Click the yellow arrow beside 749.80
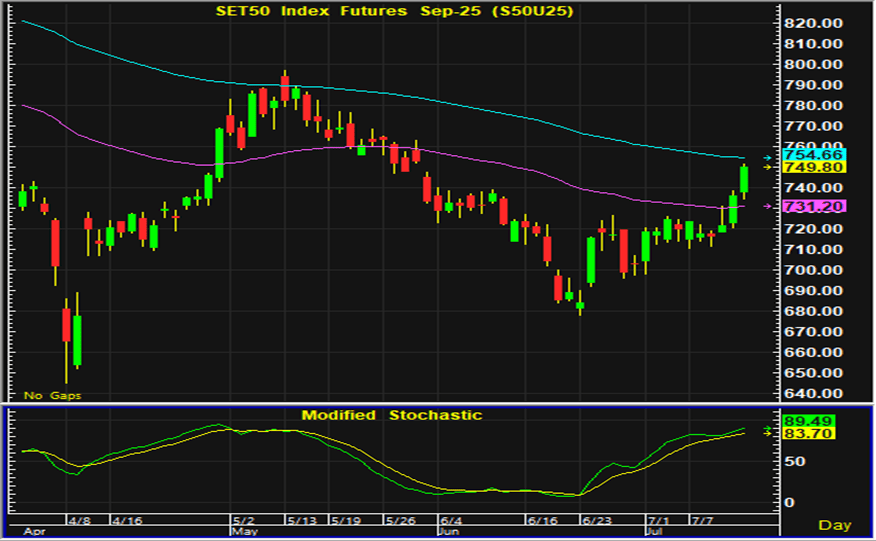 point(768,167)
